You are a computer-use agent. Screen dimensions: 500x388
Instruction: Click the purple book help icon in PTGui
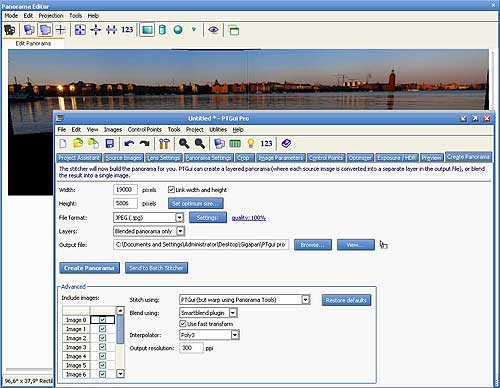pos(286,144)
